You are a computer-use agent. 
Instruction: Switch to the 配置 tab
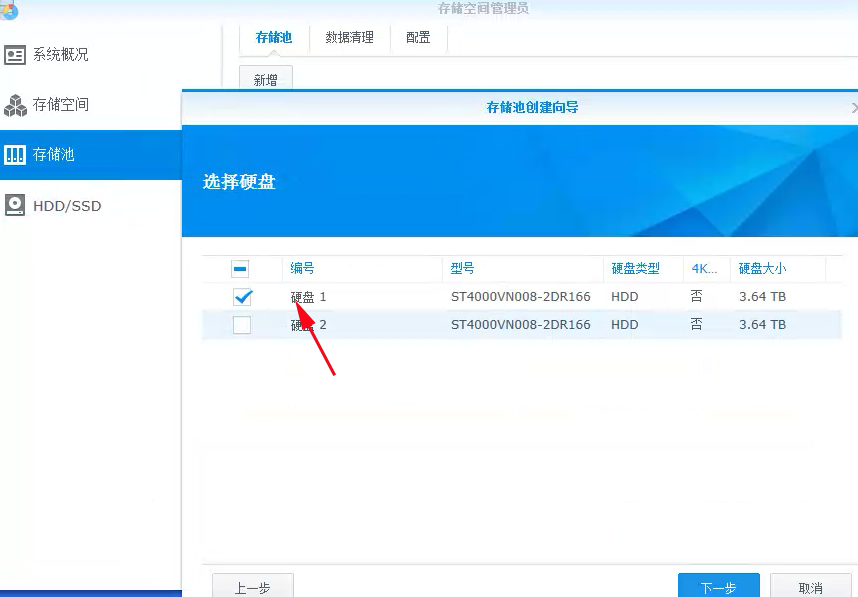(x=418, y=38)
